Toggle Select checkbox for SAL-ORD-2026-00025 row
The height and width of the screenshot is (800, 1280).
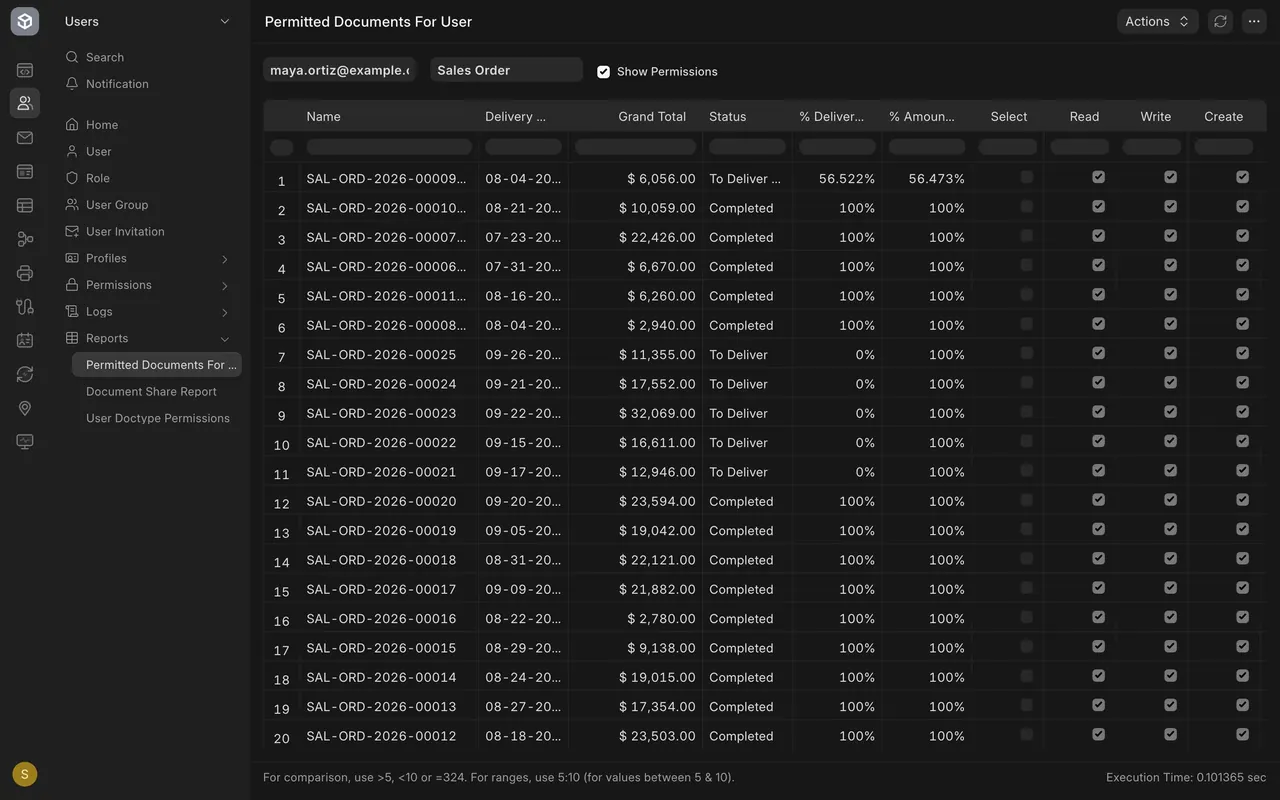coord(1026,353)
